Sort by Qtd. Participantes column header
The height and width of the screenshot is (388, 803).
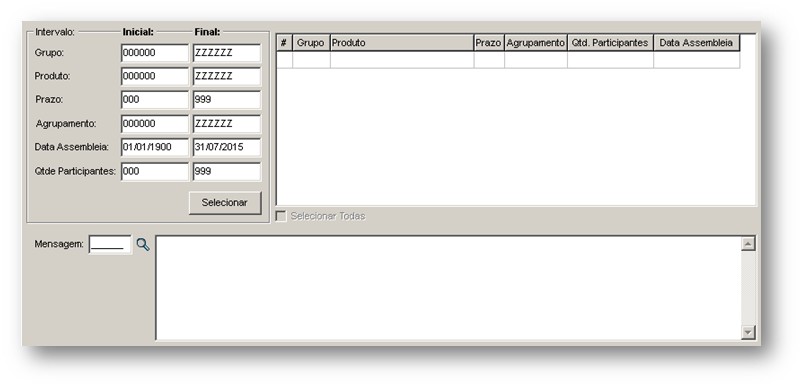point(610,43)
